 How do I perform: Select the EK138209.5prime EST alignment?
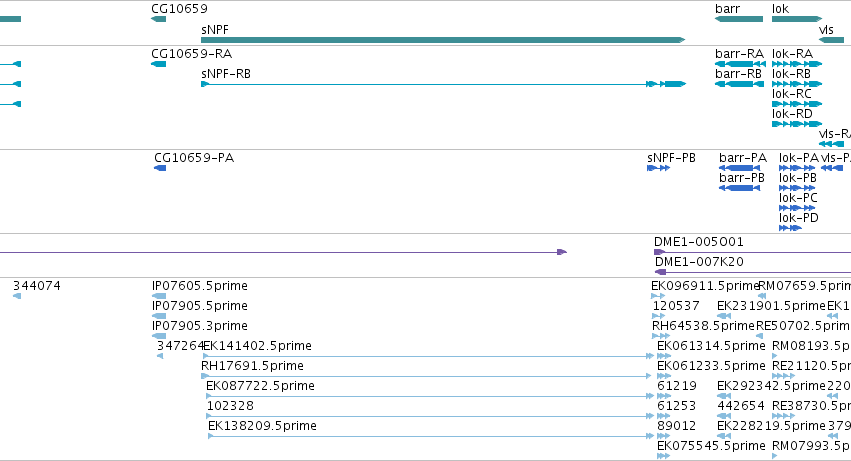(431, 435)
